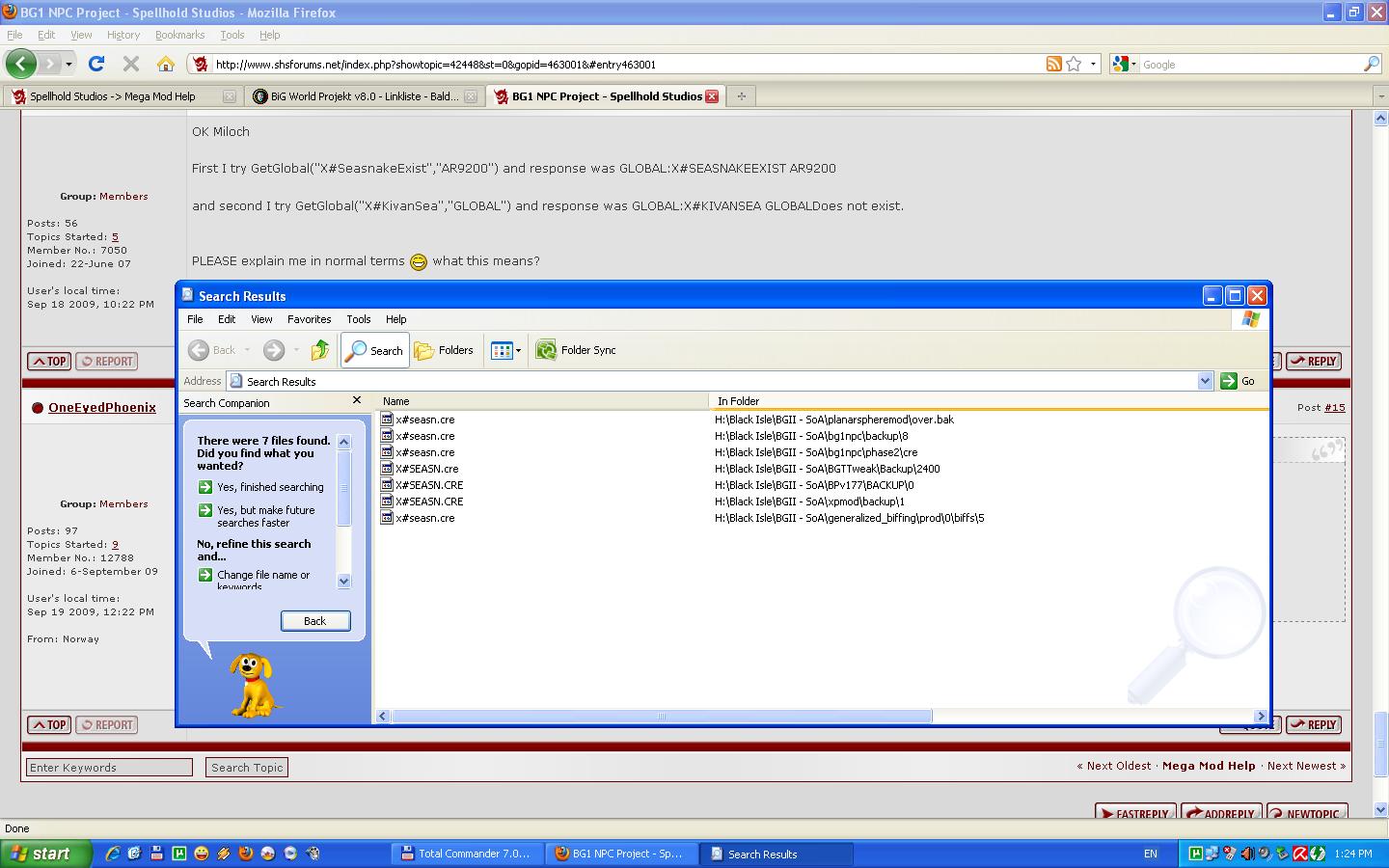Reload the page in Firefox
1389x868 pixels.
tap(96, 64)
